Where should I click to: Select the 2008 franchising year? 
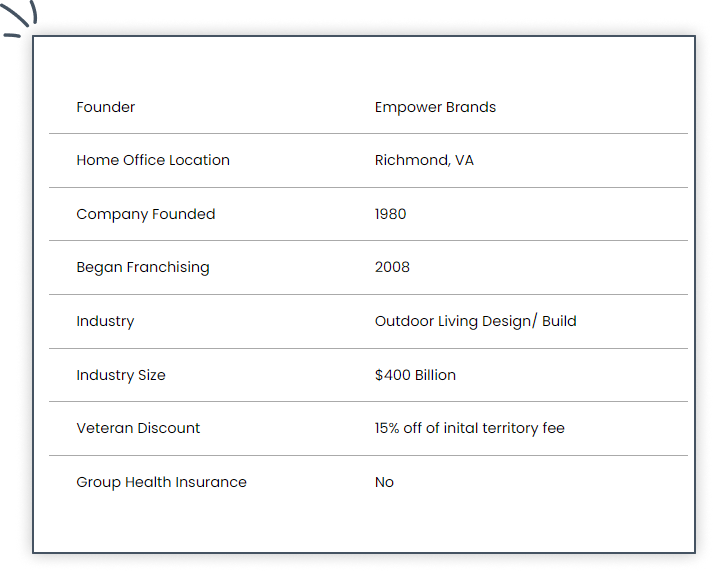click(392, 267)
